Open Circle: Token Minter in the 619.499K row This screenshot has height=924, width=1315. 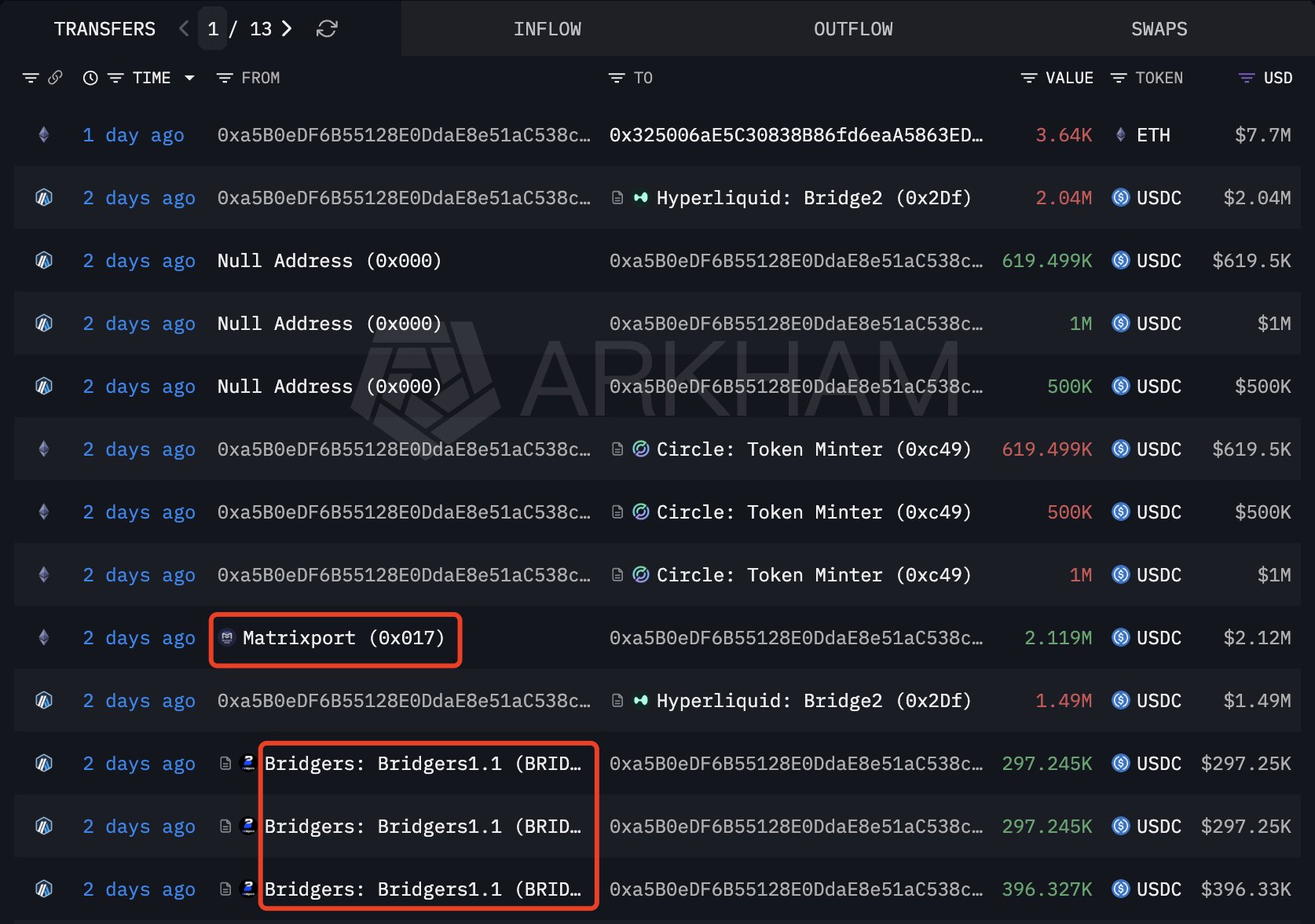click(813, 449)
